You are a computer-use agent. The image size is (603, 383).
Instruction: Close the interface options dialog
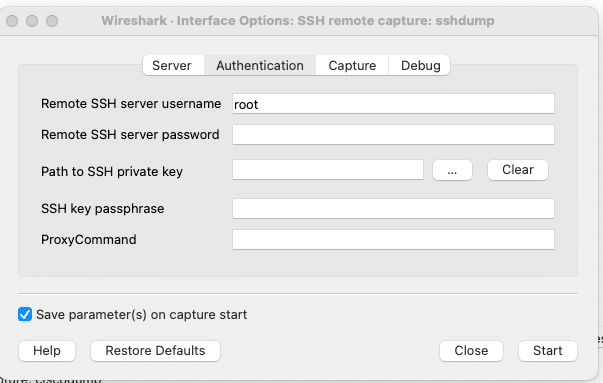point(471,351)
